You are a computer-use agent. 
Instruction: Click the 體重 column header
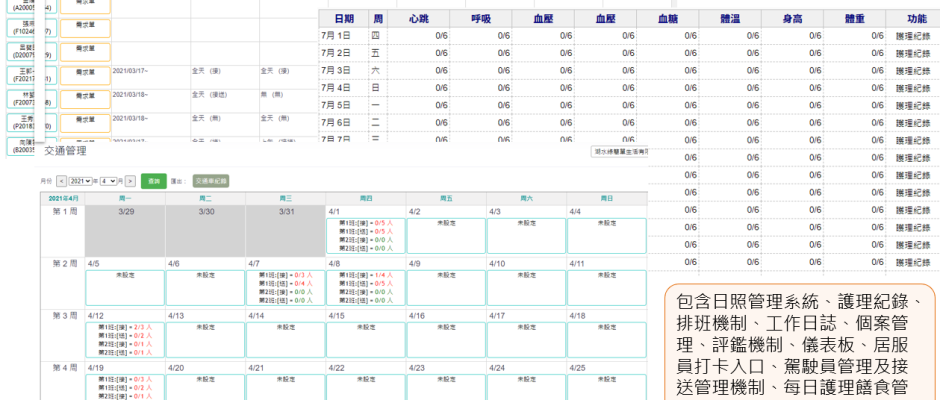[854, 19]
